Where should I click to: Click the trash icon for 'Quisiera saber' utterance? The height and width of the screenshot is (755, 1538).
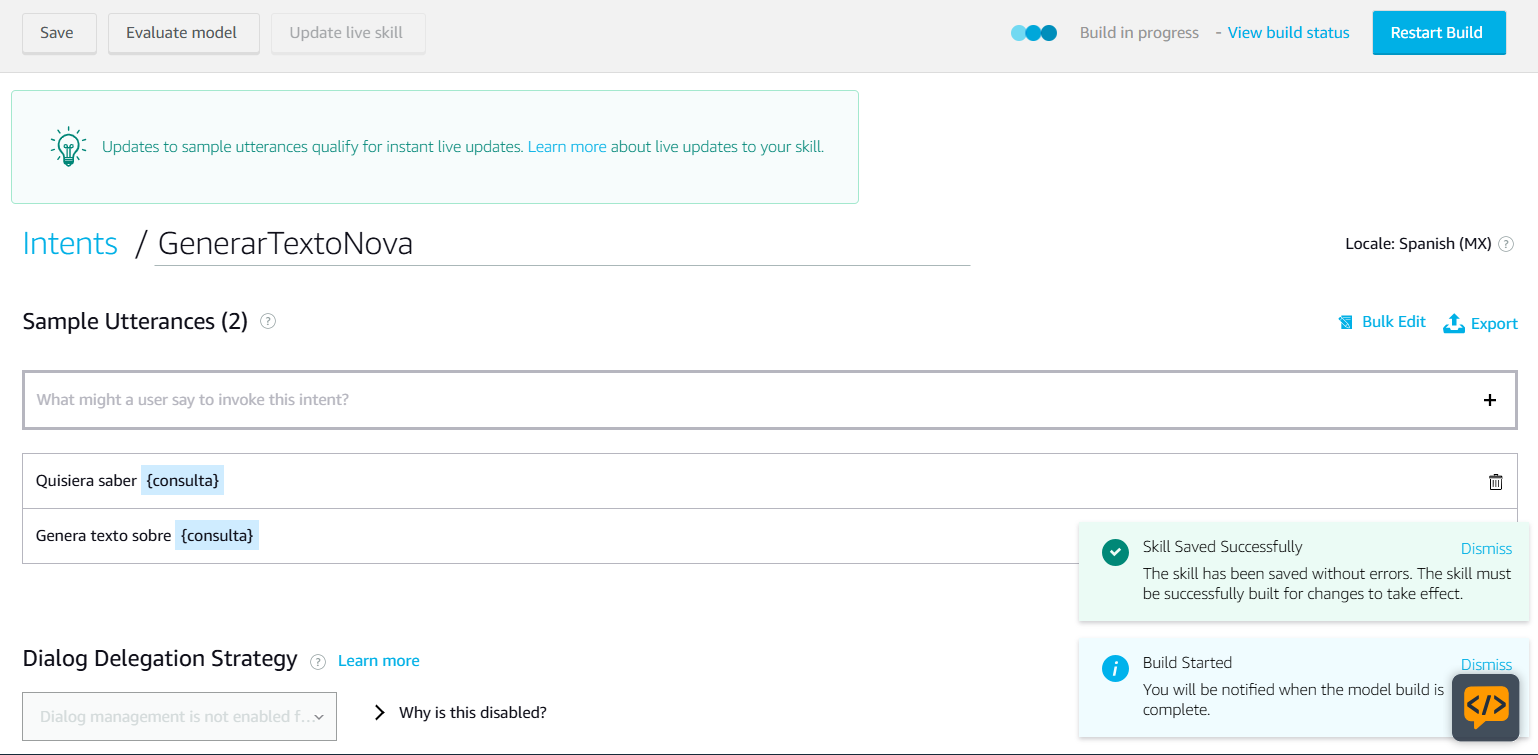[1495, 482]
